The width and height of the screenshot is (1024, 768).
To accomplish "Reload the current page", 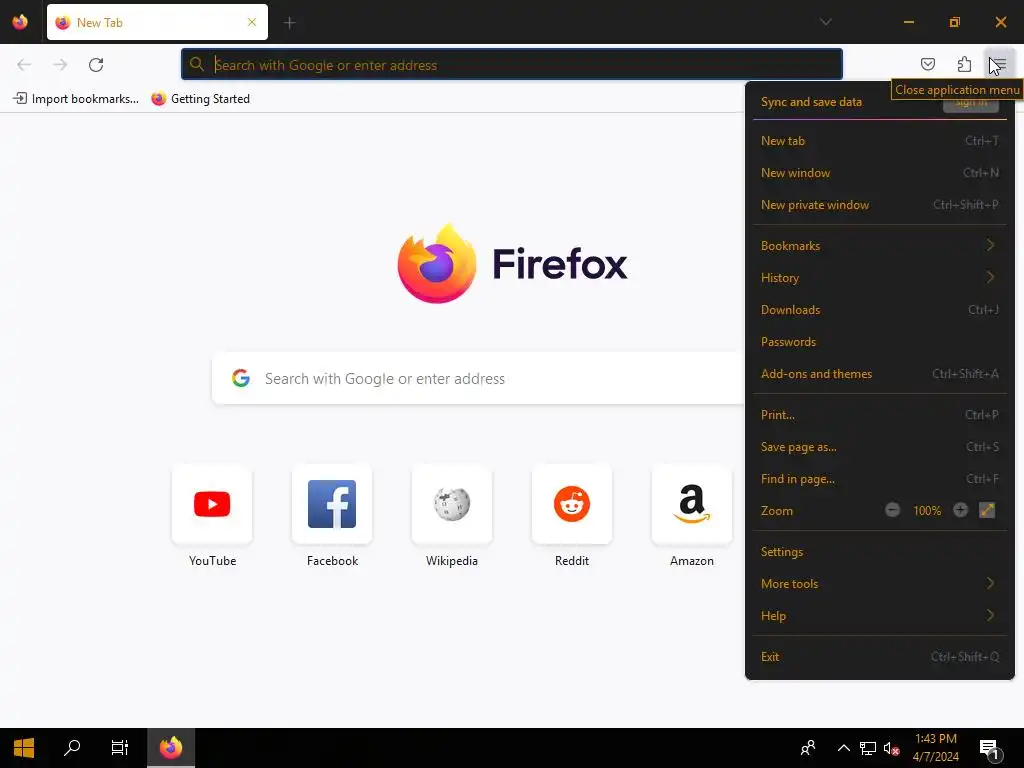I will coord(96,65).
